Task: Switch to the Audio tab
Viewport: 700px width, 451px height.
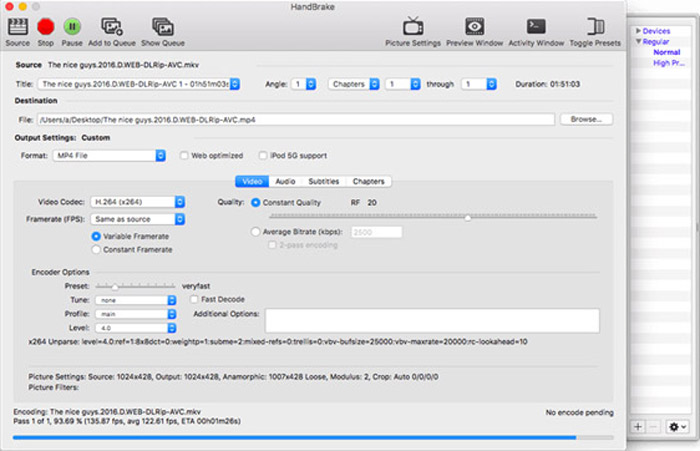Action: click(x=285, y=181)
